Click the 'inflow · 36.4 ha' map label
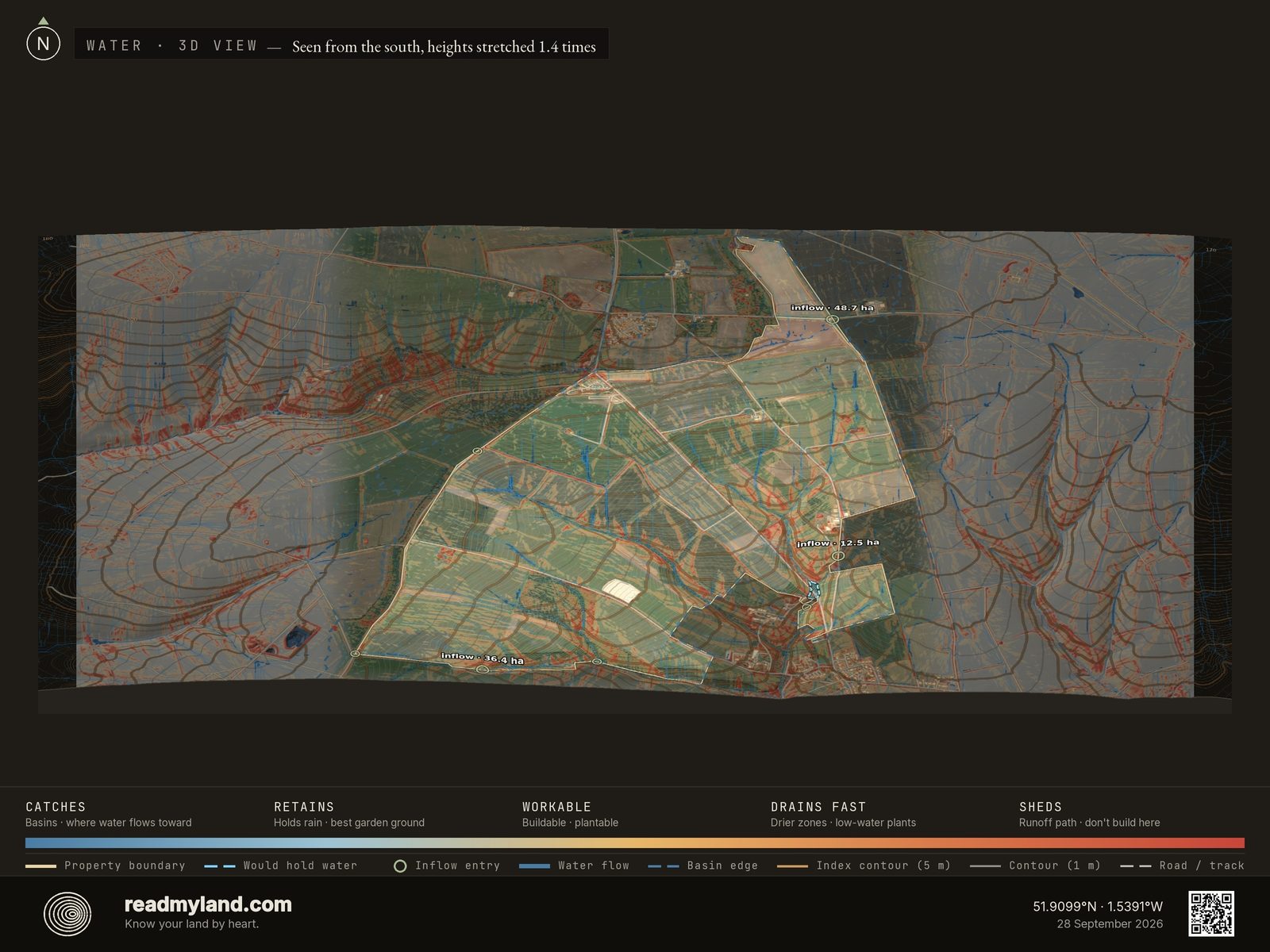The height and width of the screenshot is (952, 1270). coord(483,658)
